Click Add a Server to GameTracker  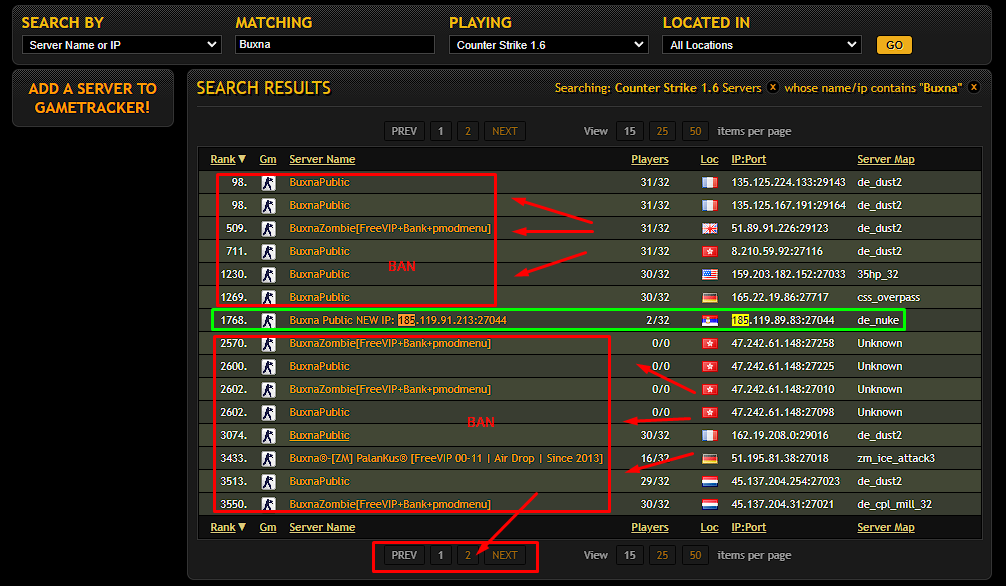pyautogui.click(x=92, y=98)
